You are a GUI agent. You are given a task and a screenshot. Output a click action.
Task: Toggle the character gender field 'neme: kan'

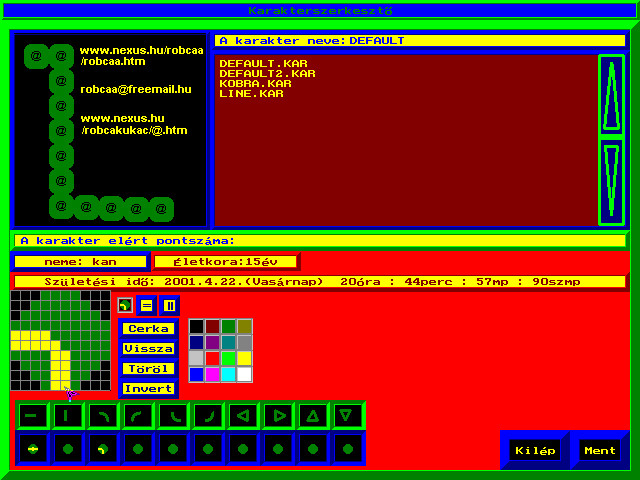(80, 262)
